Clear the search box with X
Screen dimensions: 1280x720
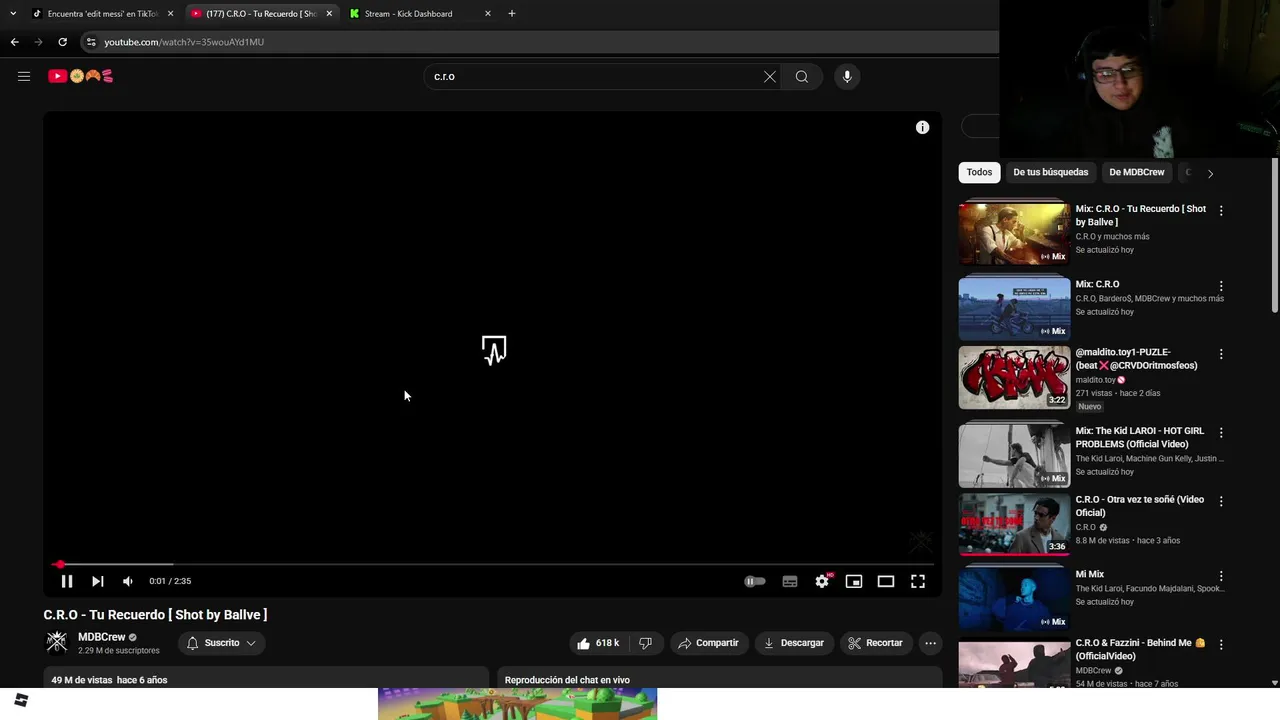tap(770, 76)
